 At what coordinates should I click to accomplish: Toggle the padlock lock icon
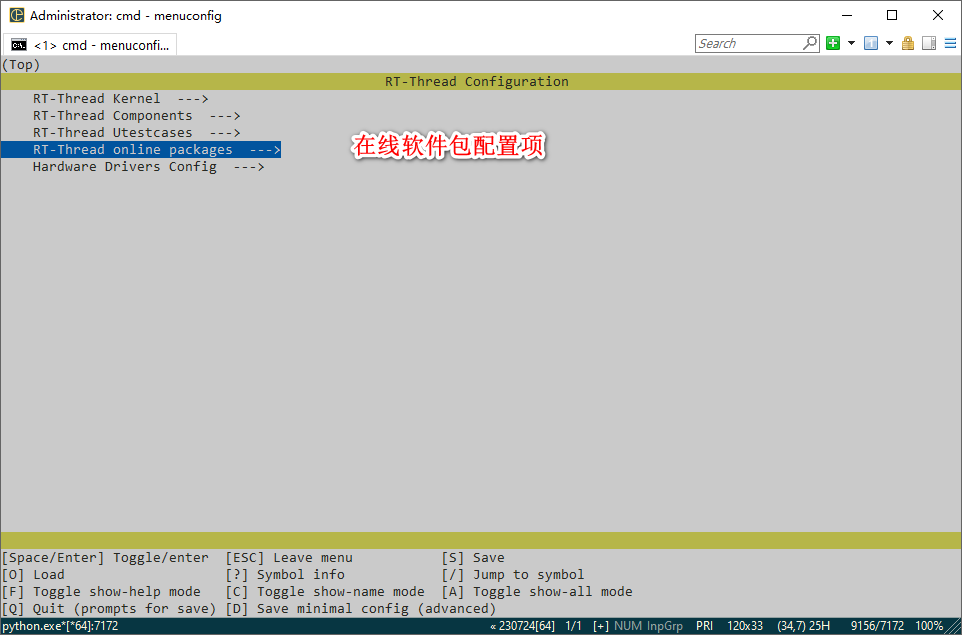(908, 43)
